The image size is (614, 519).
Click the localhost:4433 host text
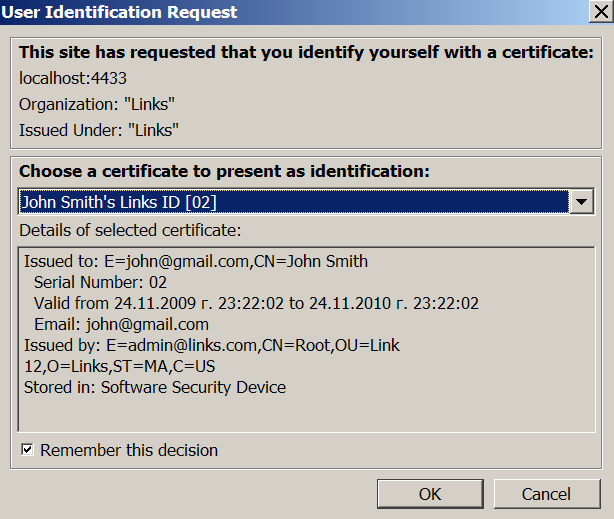point(73,78)
